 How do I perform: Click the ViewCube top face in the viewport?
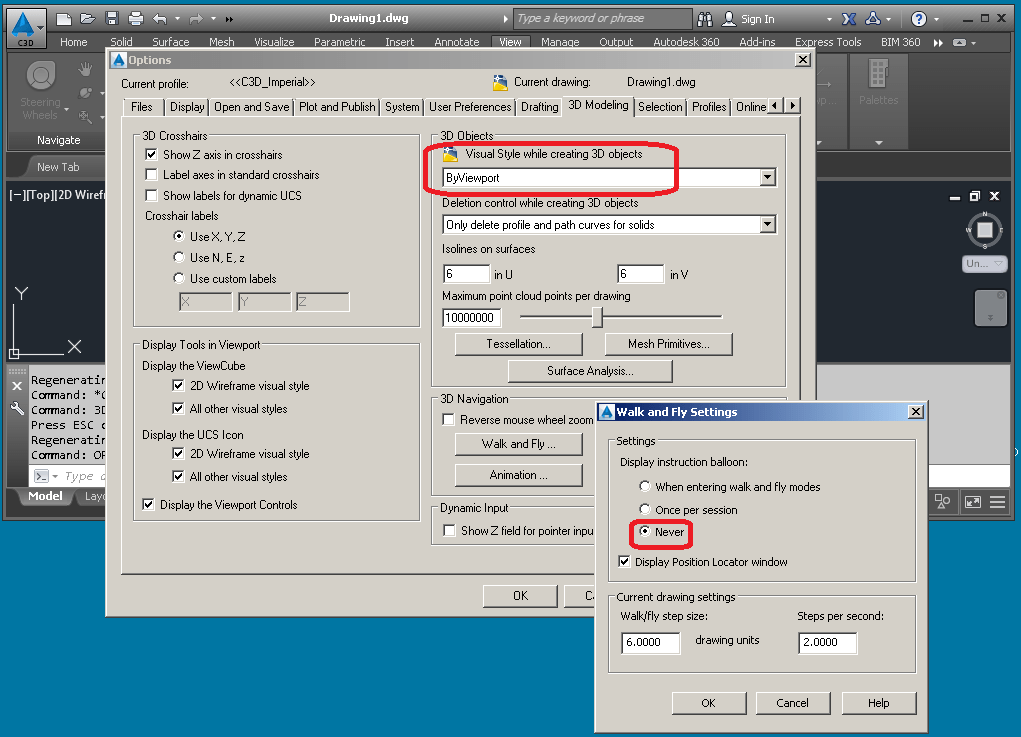click(x=985, y=230)
